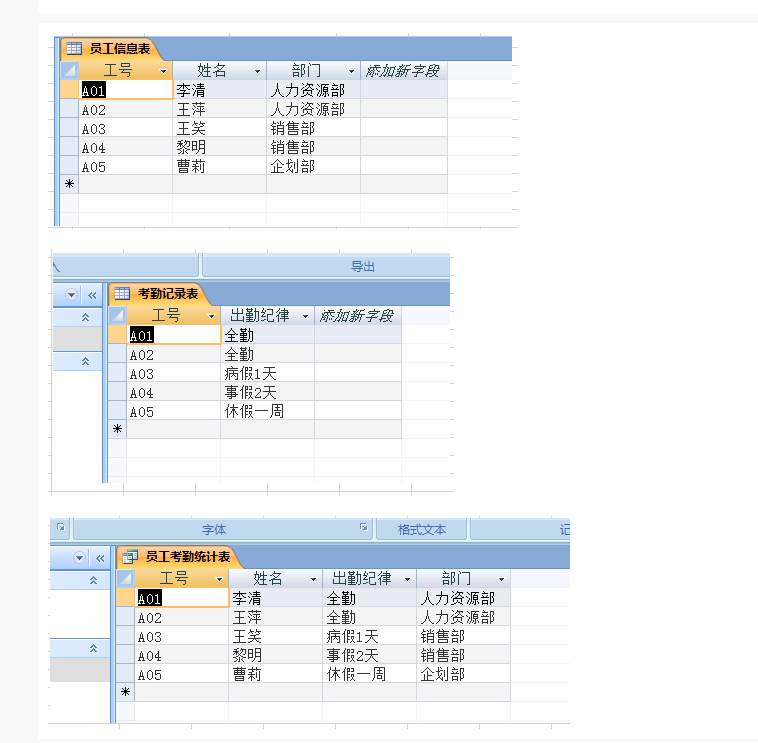The image size is (758, 743).
Task: Click the 导出 ribbon group label
Action: [362, 266]
